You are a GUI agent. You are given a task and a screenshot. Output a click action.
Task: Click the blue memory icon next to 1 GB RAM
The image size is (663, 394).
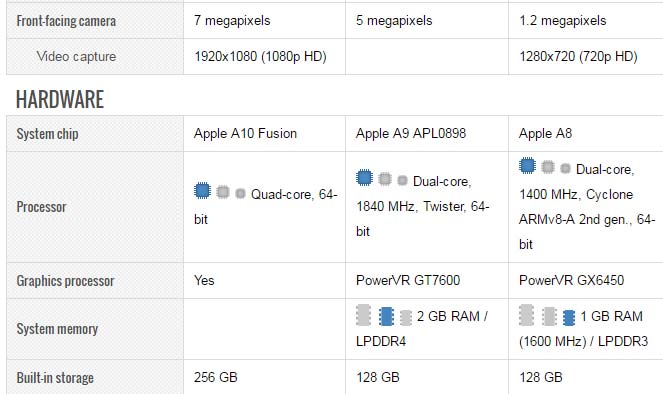tap(569, 318)
